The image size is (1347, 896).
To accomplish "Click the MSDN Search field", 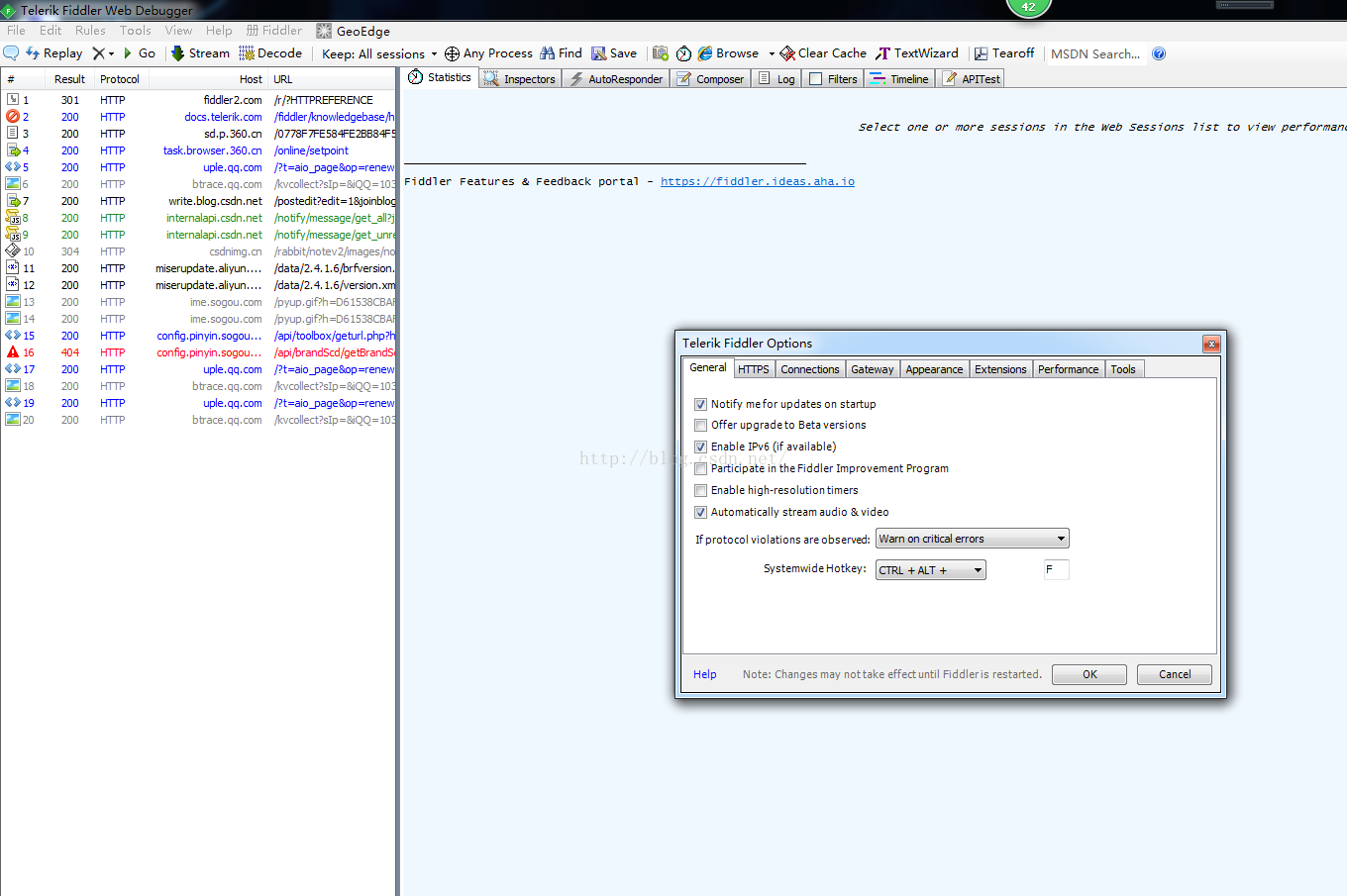I will pos(1095,53).
